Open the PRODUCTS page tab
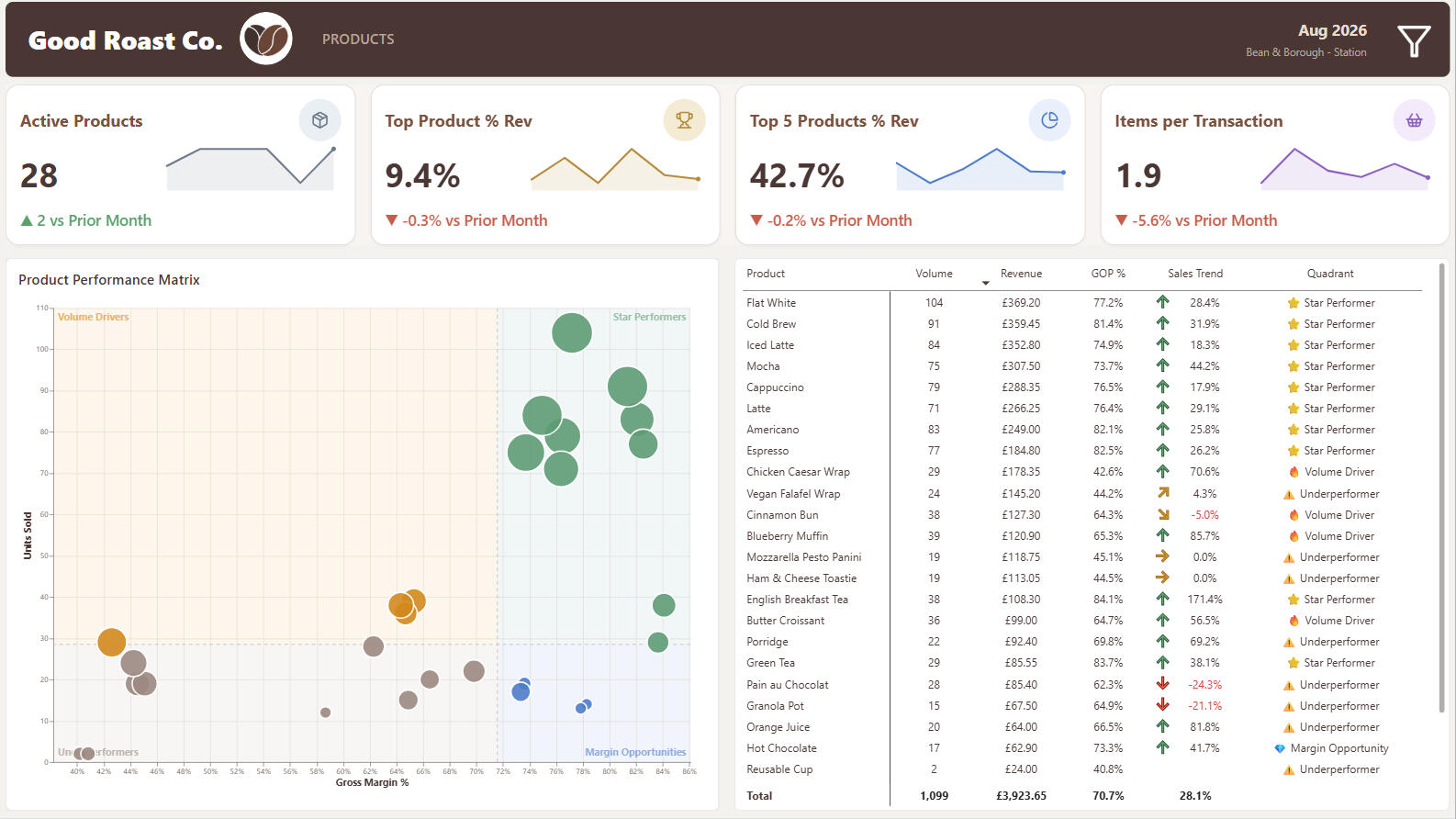Screen dimensions: 1456x819 click(358, 39)
